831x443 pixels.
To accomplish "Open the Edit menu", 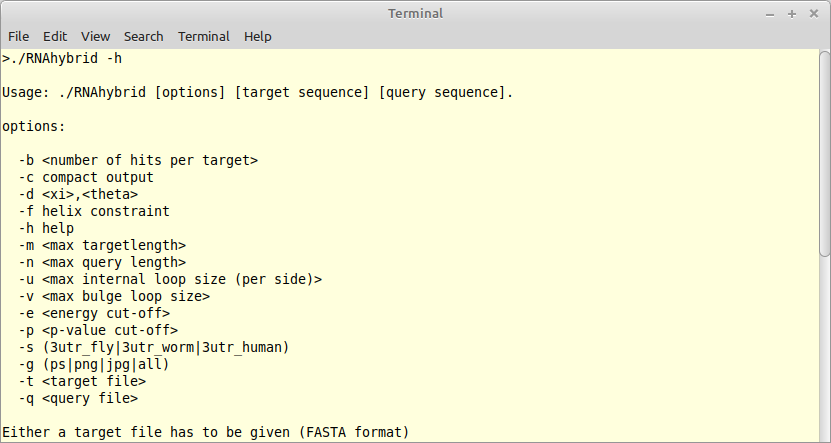I will click(55, 37).
